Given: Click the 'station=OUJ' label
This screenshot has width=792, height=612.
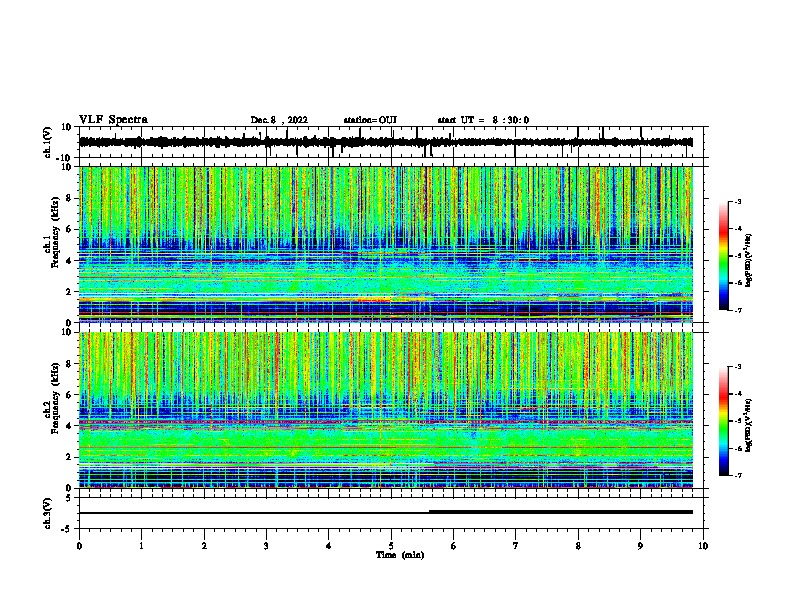Looking at the screenshot, I should pyautogui.click(x=370, y=120).
